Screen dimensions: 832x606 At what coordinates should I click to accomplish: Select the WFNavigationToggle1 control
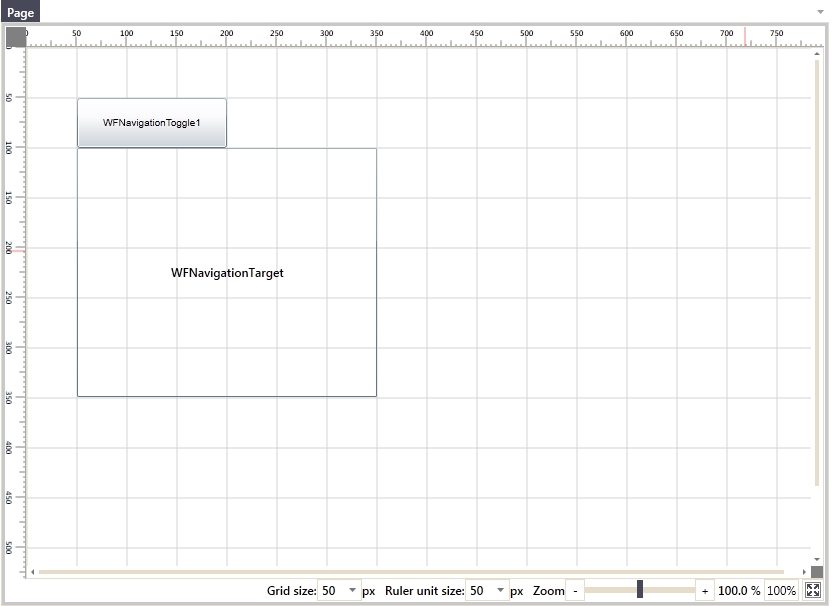[151, 122]
